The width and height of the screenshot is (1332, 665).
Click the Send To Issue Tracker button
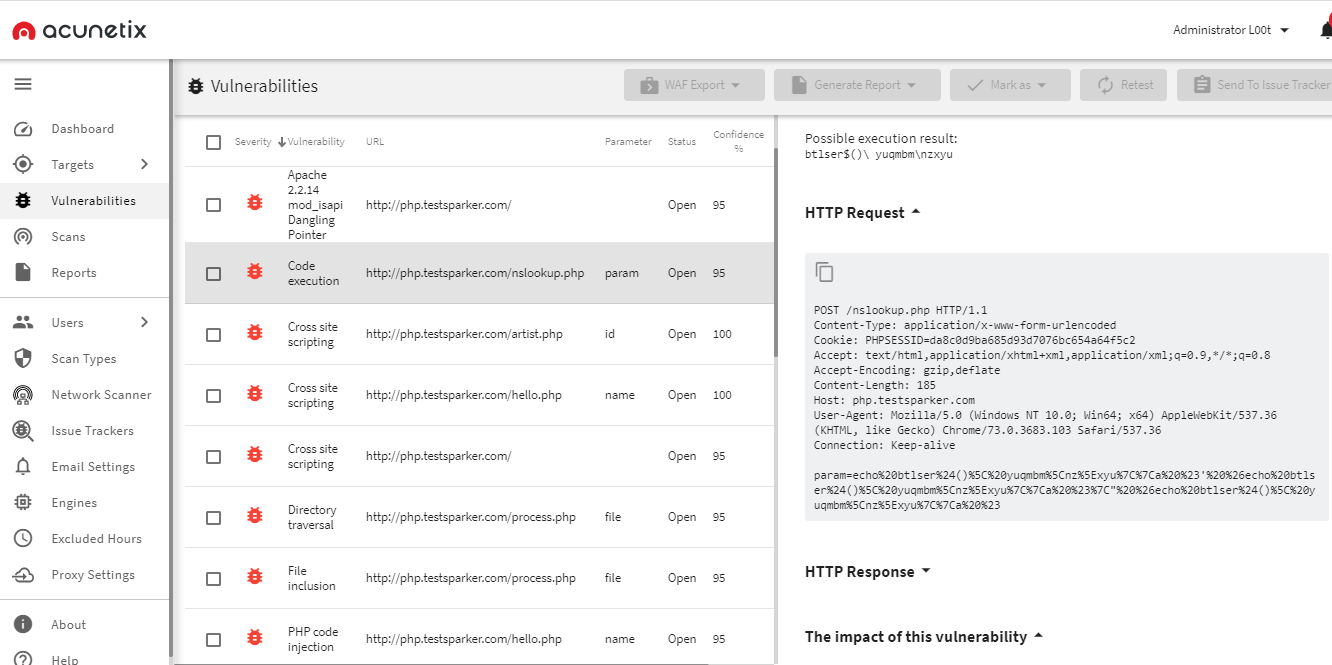(x=1260, y=85)
